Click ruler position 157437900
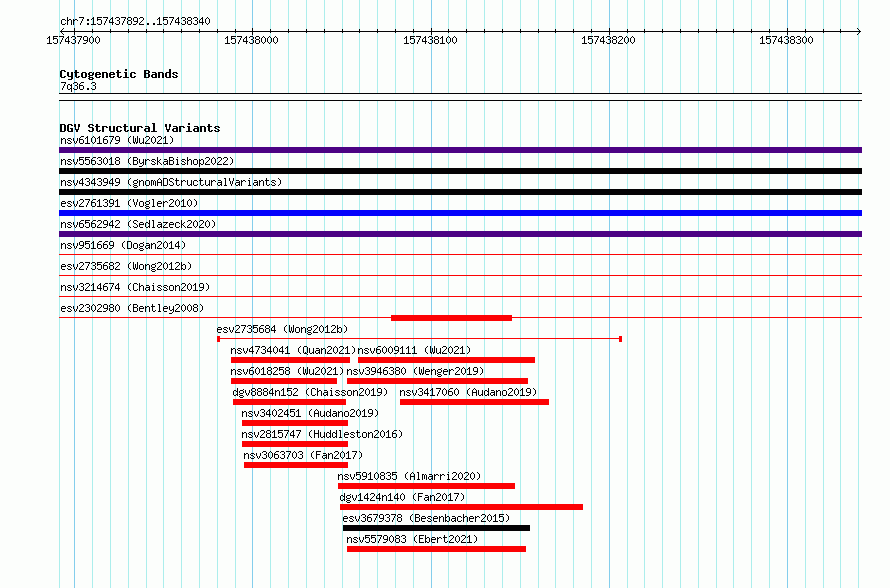This screenshot has width=890, height=588. [x=73, y=40]
